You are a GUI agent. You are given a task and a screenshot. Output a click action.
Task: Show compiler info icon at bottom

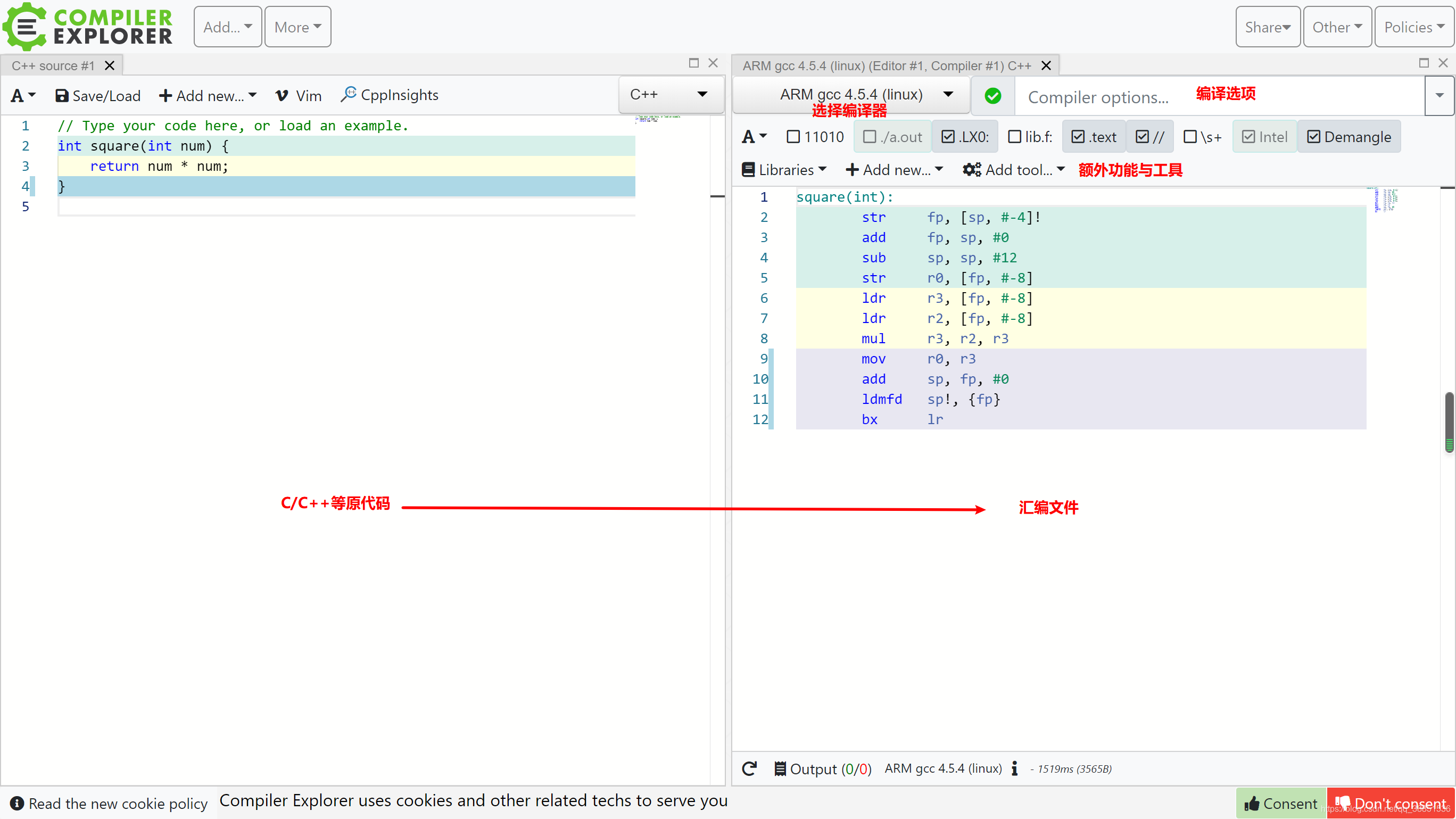tap(1014, 768)
